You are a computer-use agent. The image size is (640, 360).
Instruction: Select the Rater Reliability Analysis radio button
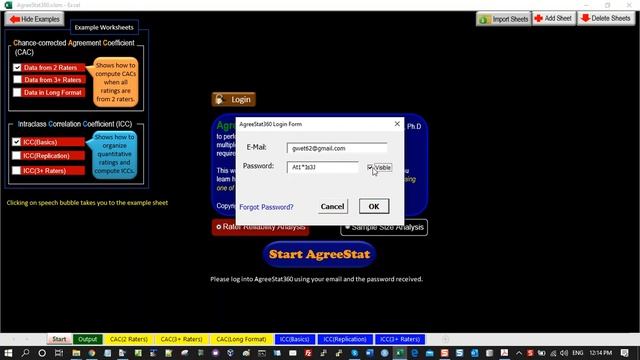[x=219, y=227]
